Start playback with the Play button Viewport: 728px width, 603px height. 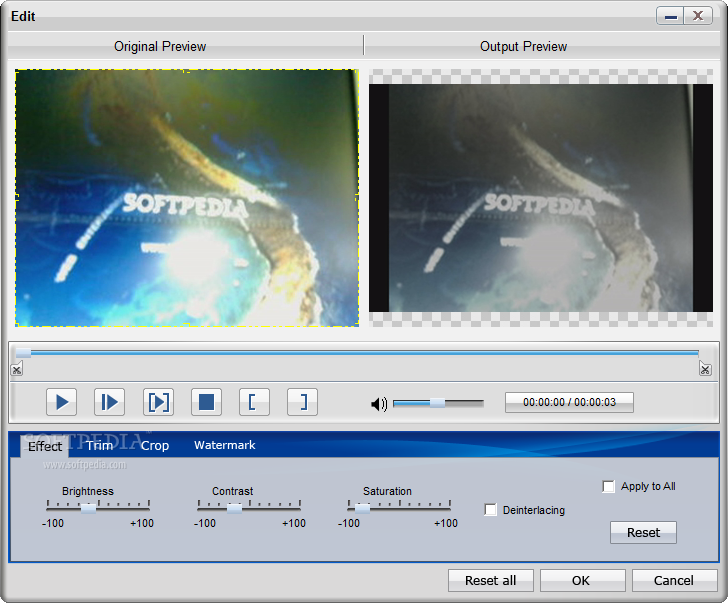tap(61, 402)
